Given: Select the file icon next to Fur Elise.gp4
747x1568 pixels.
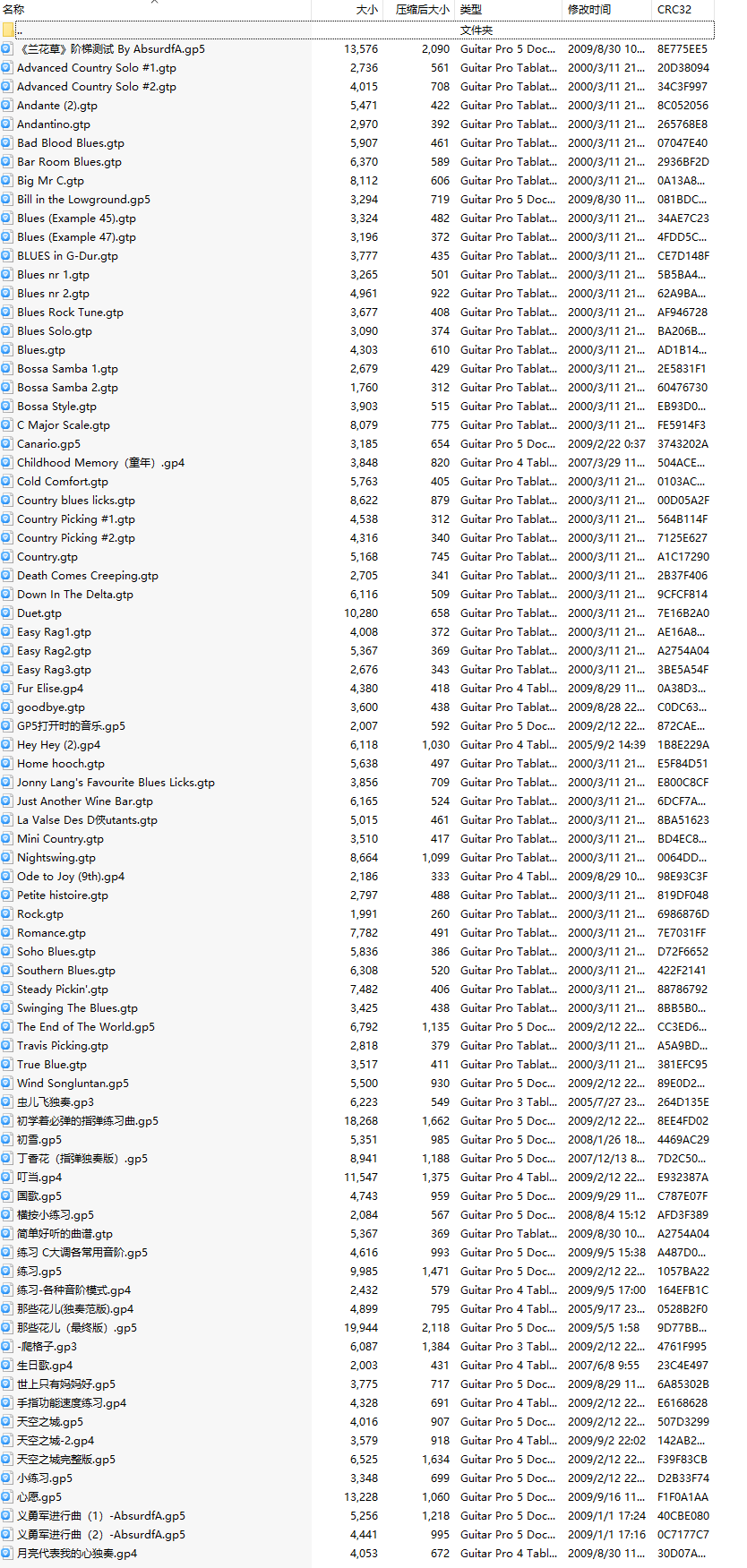Looking at the screenshot, I should tap(7, 689).
